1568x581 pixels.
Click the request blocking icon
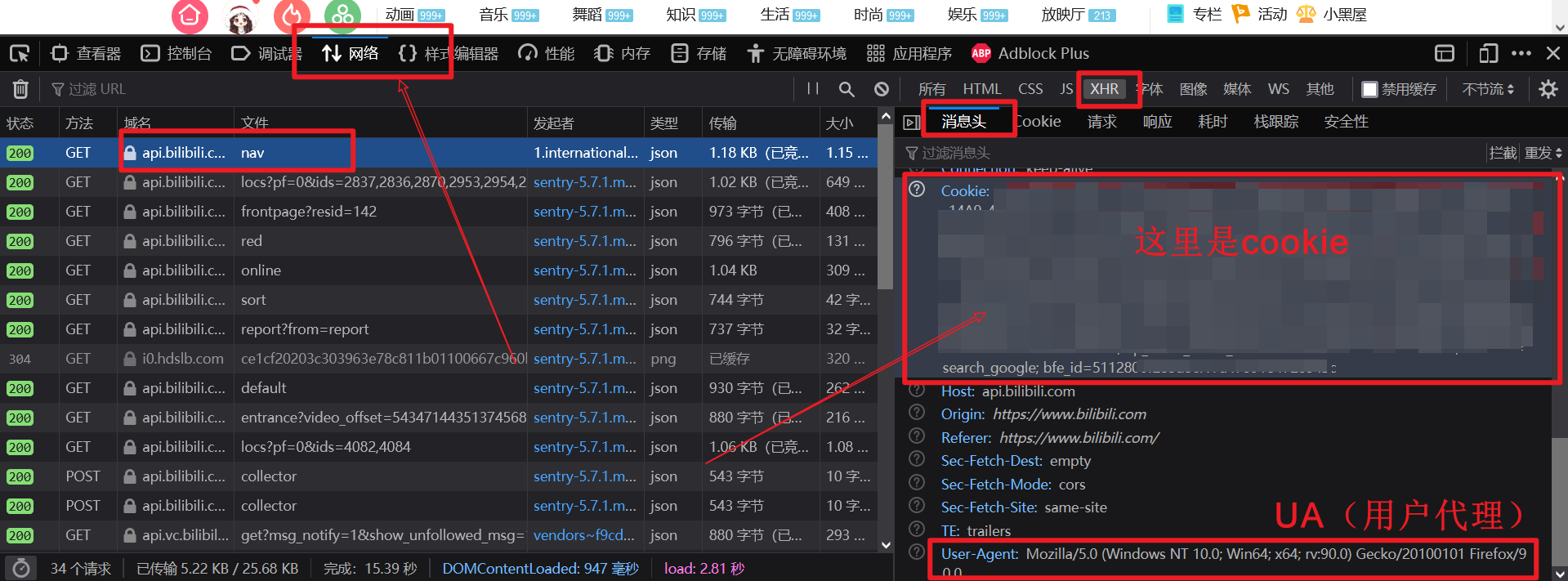[881, 89]
